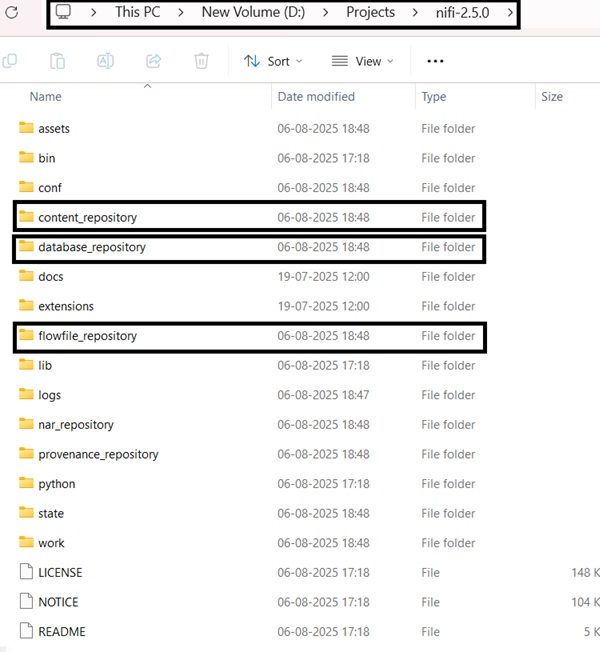The width and height of the screenshot is (600, 652).
Task: Select the NOTICE file icon
Action: pyautogui.click(x=26, y=601)
